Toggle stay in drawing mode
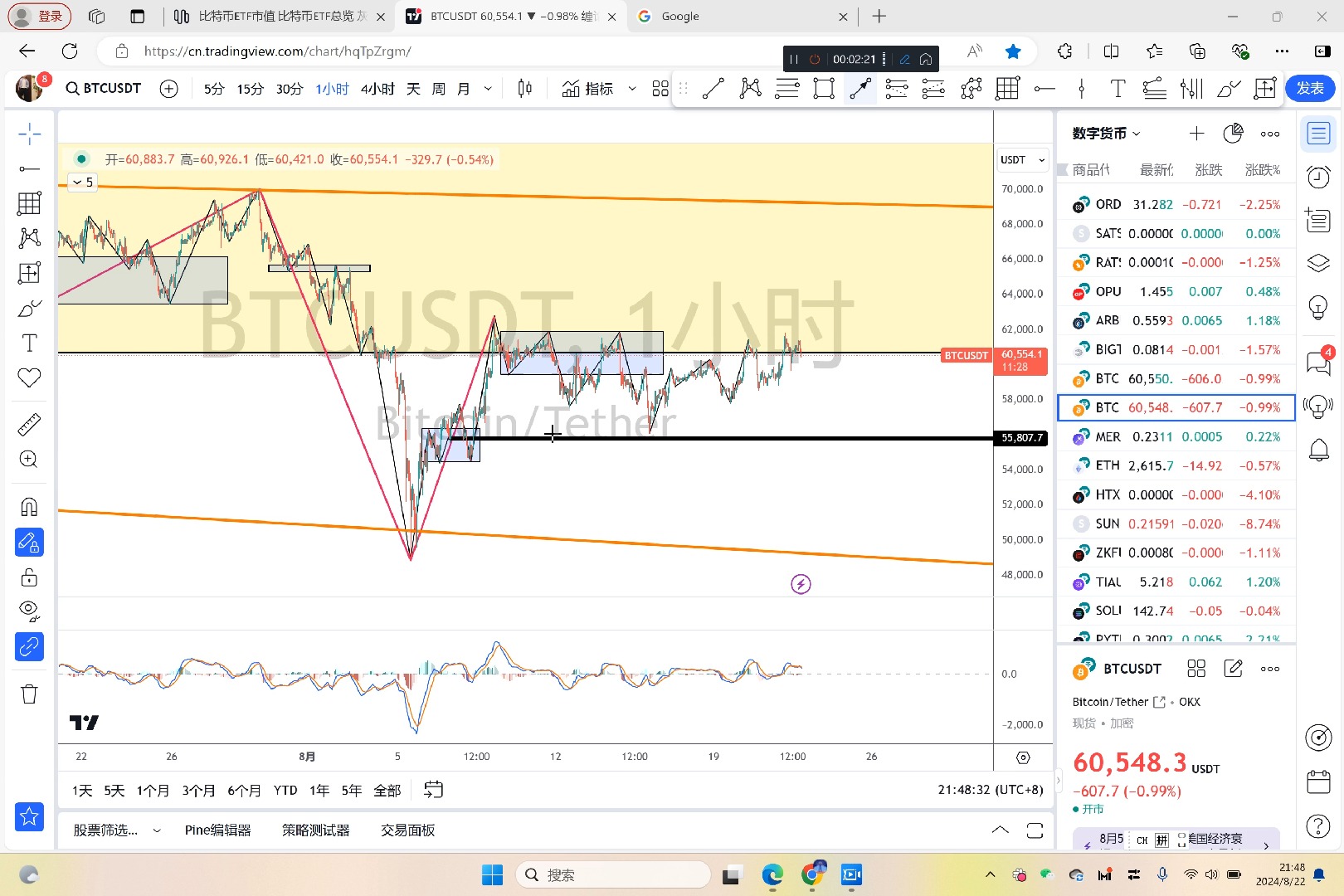Image resolution: width=1344 pixels, height=896 pixels. pos(29,542)
